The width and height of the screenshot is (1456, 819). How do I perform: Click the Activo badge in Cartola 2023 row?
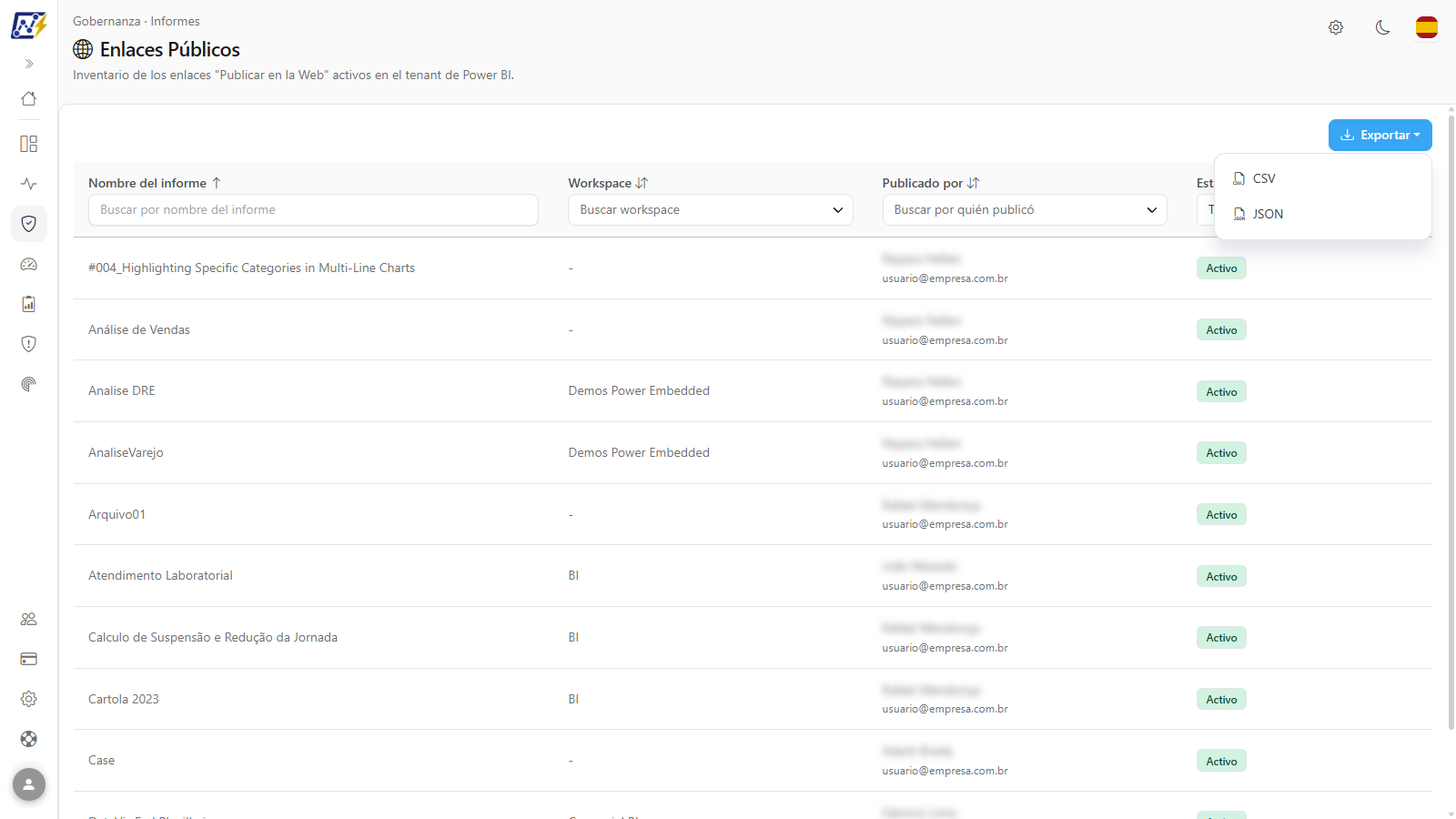(x=1221, y=699)
